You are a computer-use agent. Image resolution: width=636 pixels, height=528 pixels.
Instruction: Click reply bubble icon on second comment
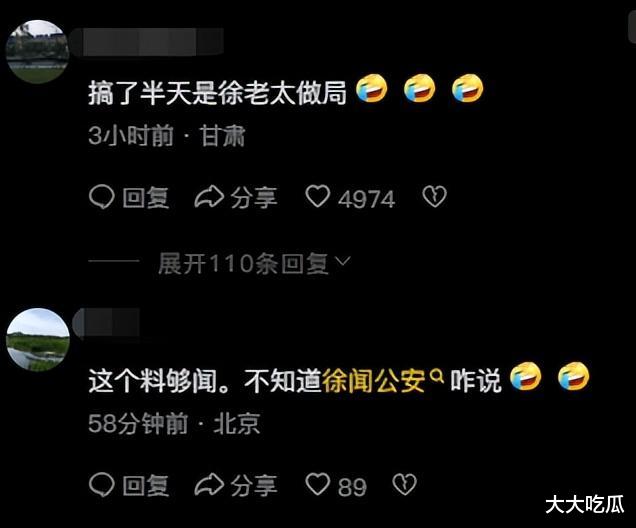point(101,485)
